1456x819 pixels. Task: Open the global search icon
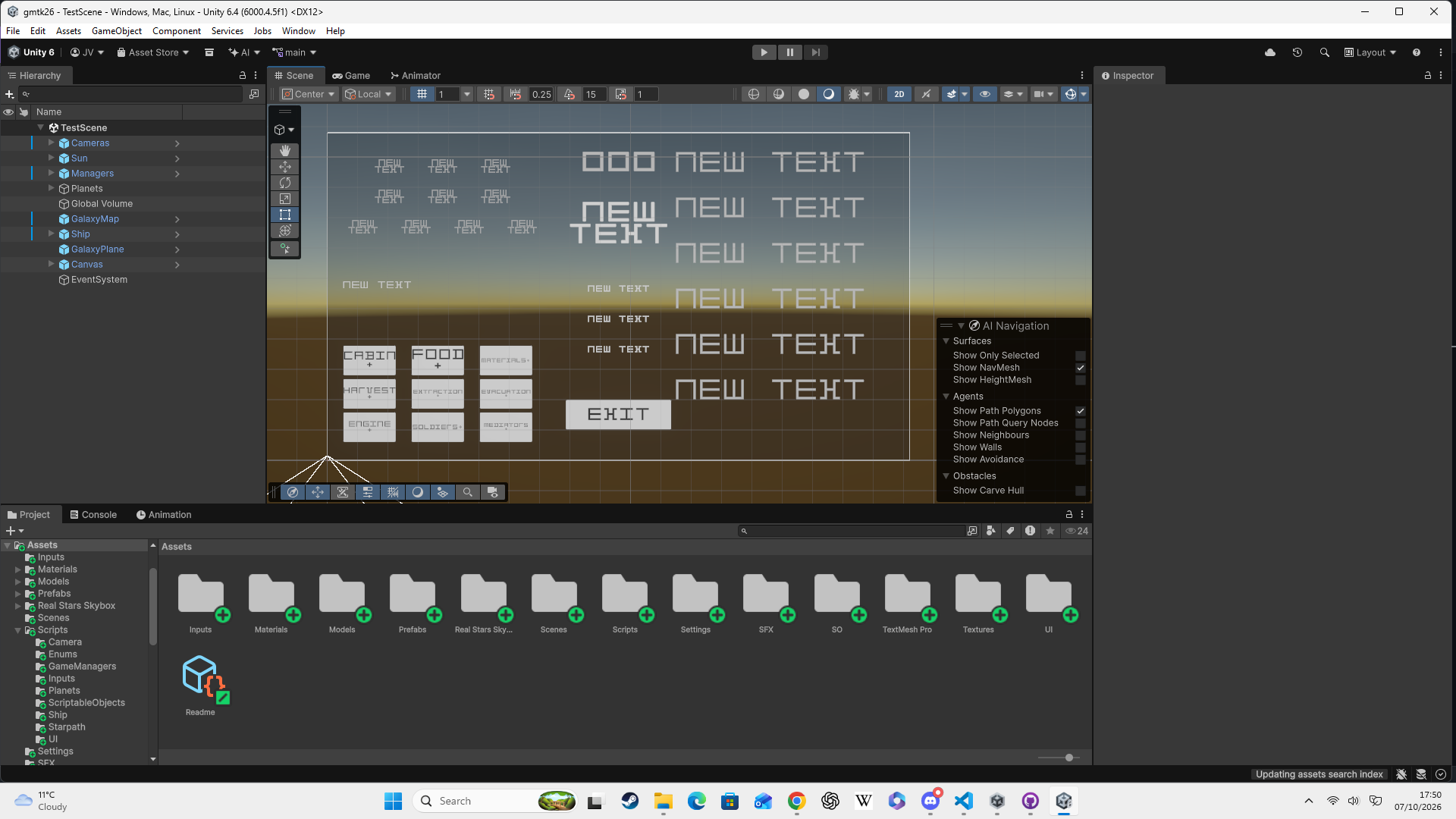click(x=1325, y=52)
